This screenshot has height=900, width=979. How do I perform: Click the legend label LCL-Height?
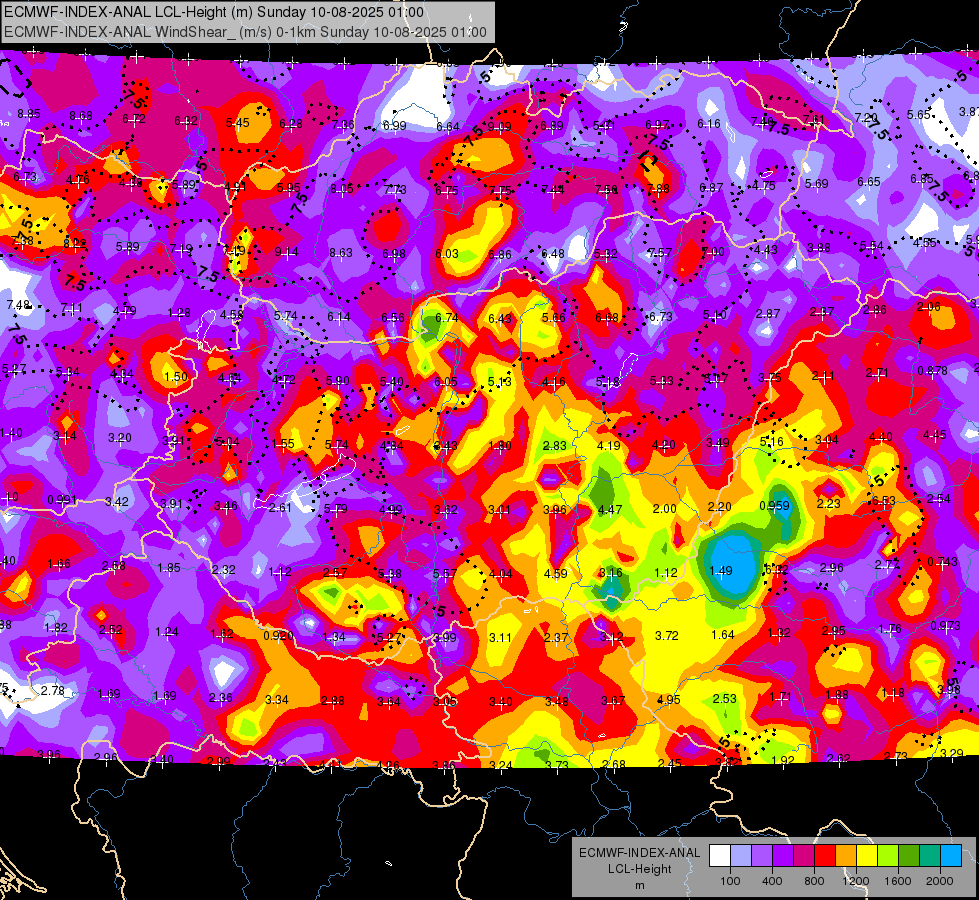640,869
